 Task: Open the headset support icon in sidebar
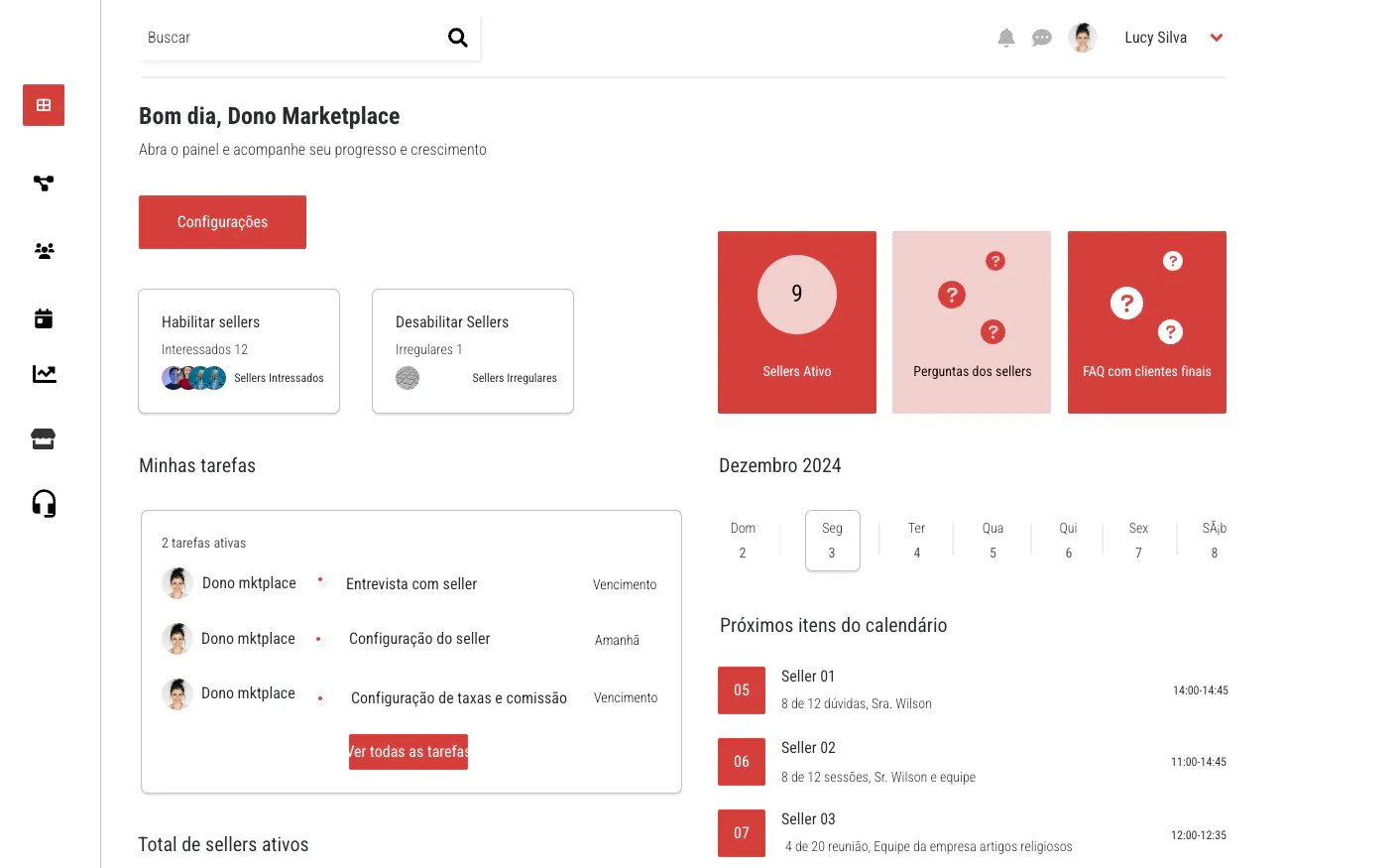click(44, 504)
